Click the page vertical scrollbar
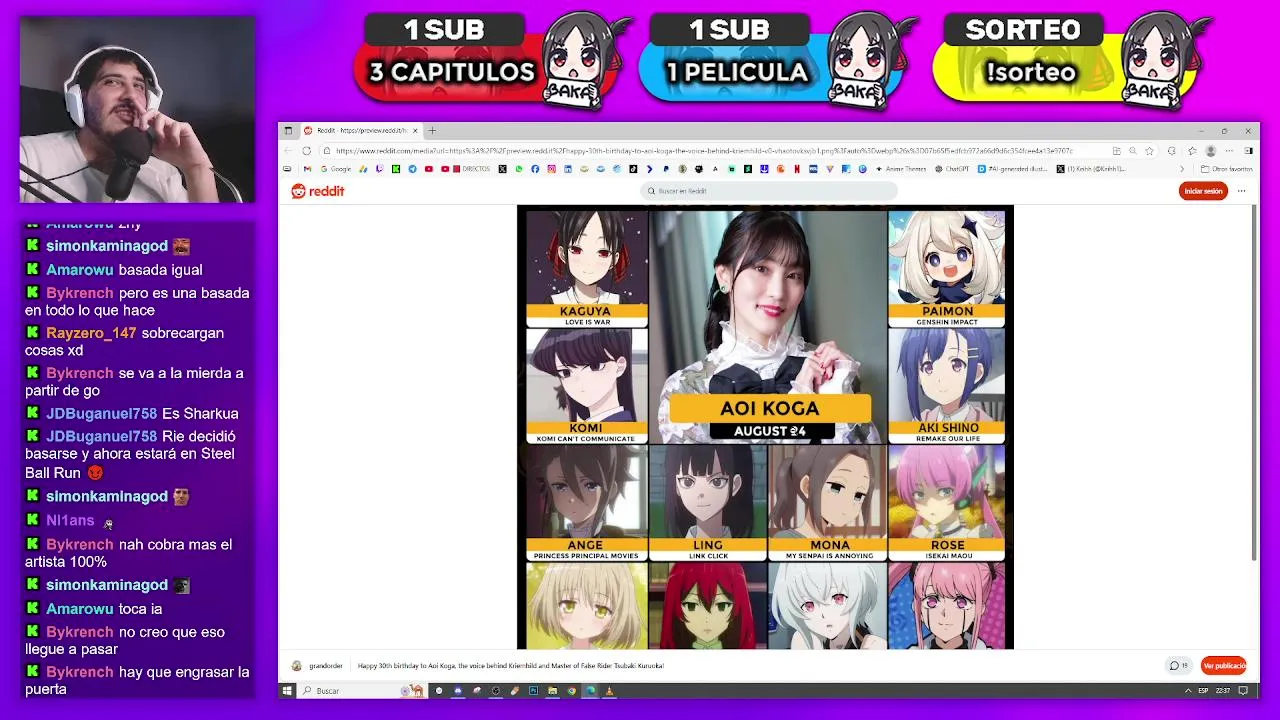The width and height of the screenshot is (1280, 720). (x=1254, y=382)
